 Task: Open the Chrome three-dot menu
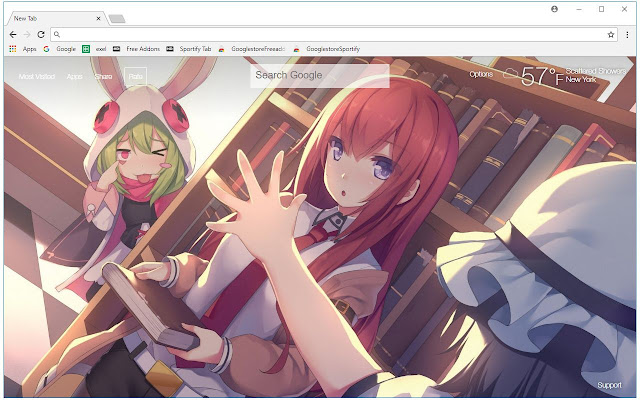[627, 35]
